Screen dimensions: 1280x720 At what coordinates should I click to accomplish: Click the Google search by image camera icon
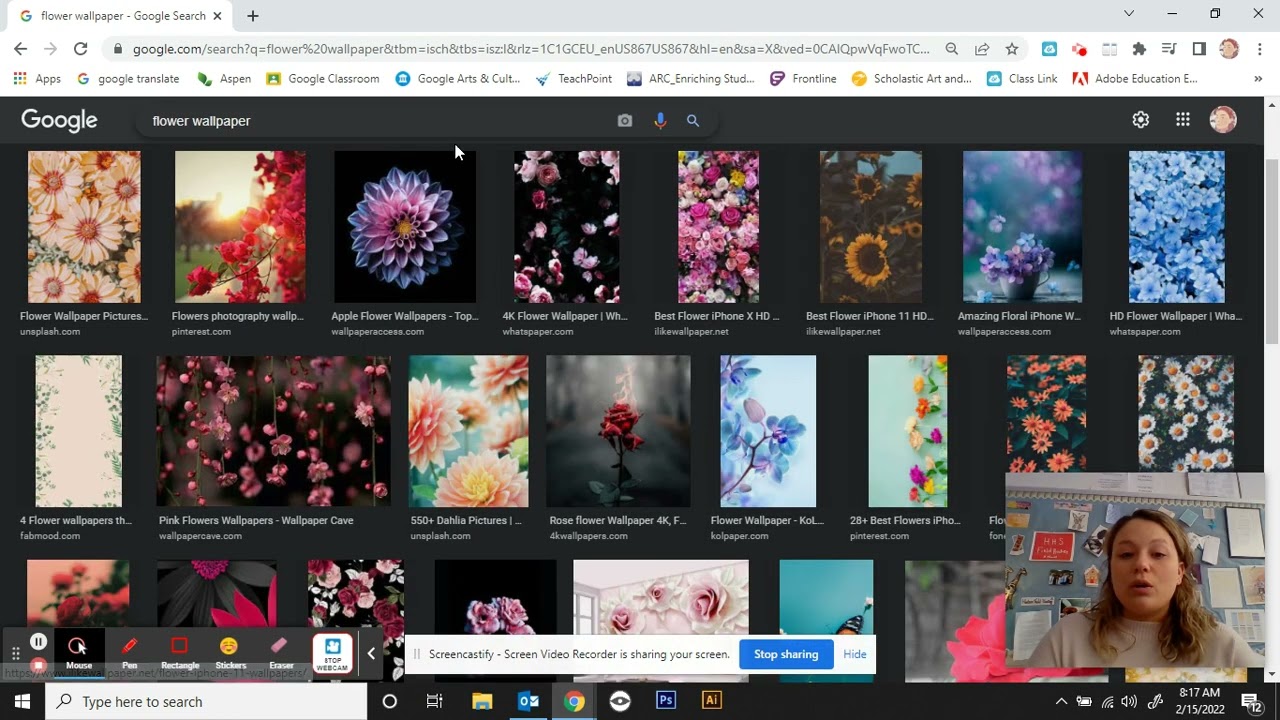click(625, 120)
